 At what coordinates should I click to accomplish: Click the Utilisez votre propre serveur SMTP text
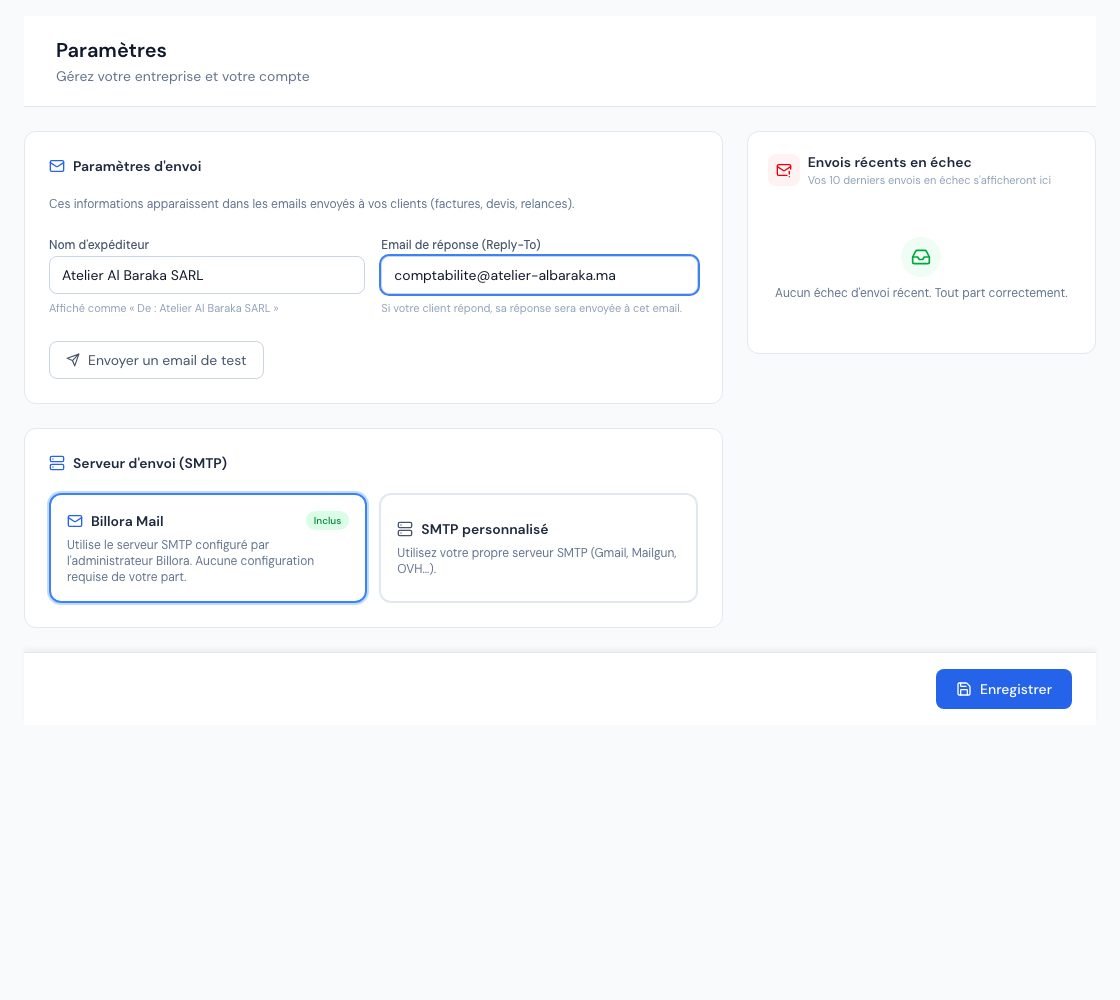(x=537, y=561)
